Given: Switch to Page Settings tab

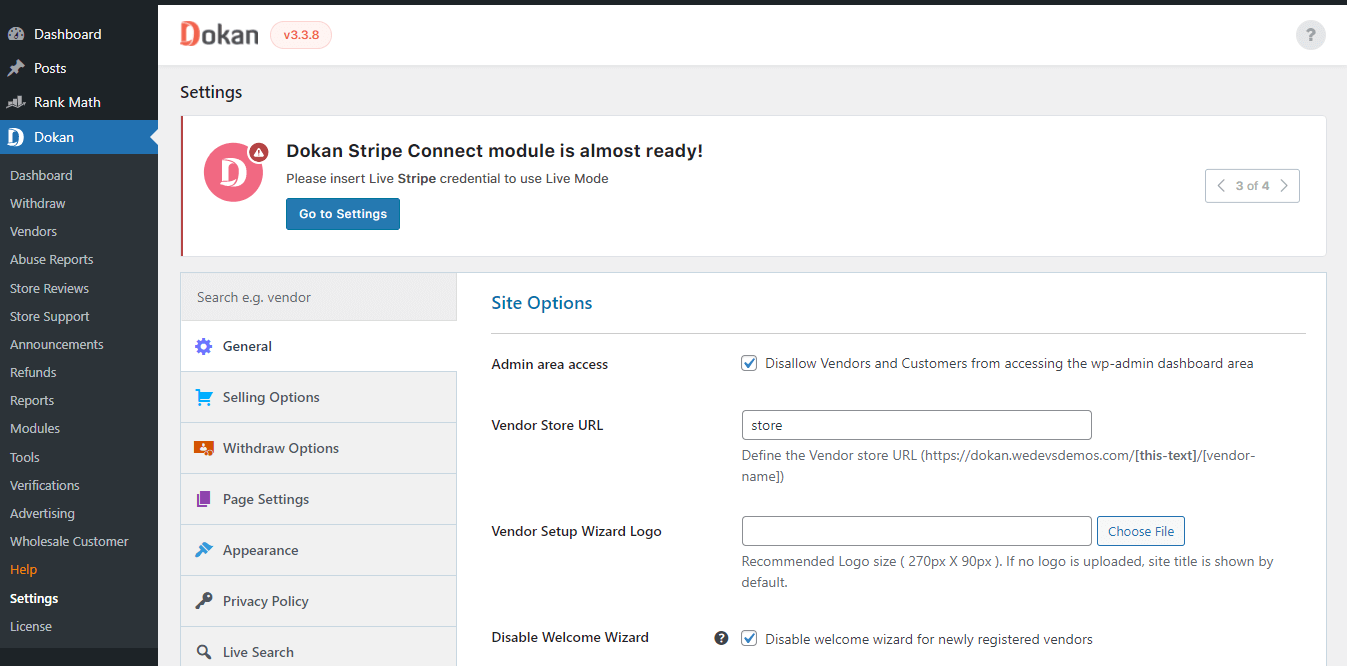Looking at the screenshot, I should [x=319, y=499].
